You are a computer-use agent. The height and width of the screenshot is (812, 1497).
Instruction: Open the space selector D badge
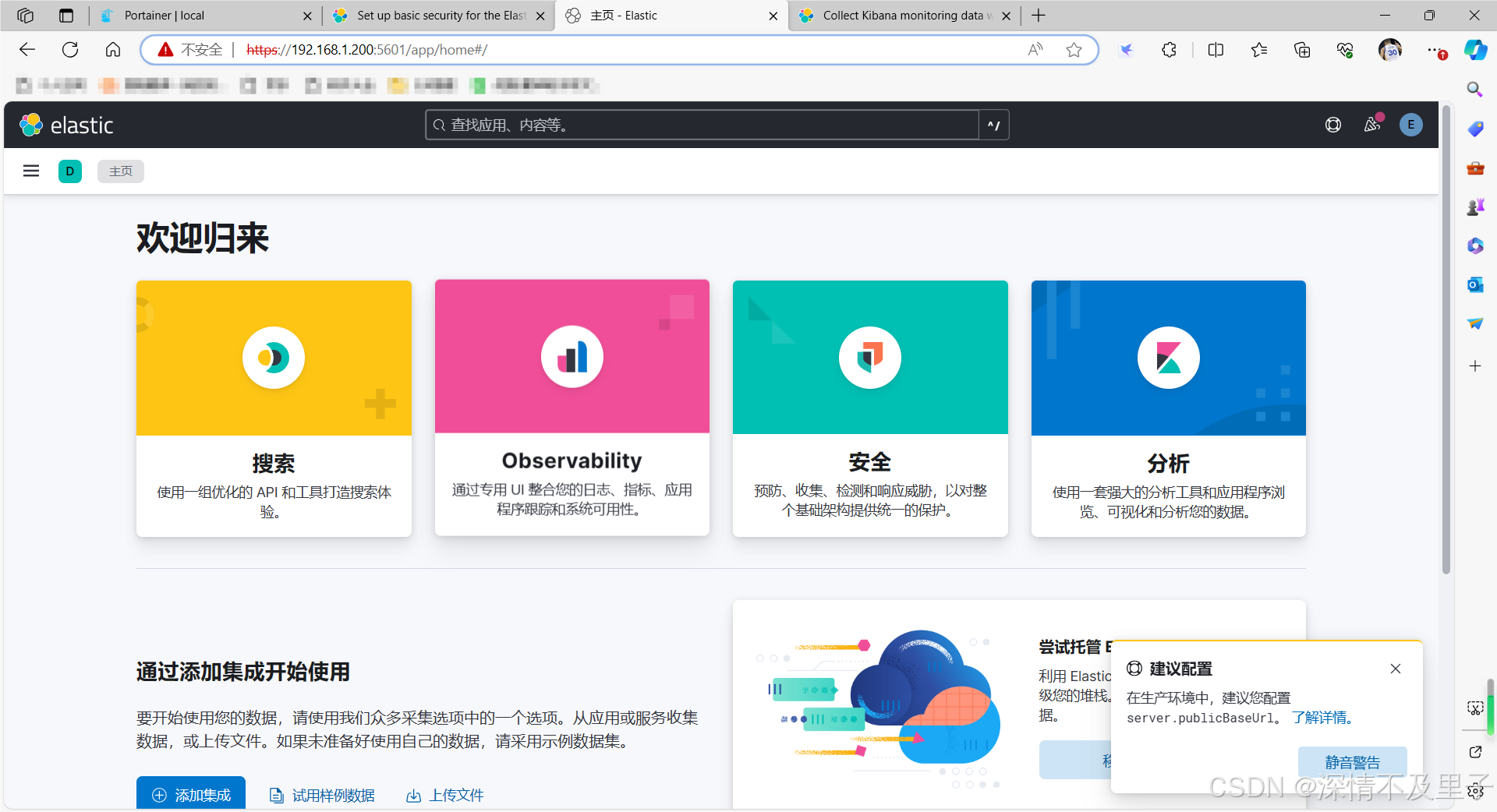click(x=70, y=171)
